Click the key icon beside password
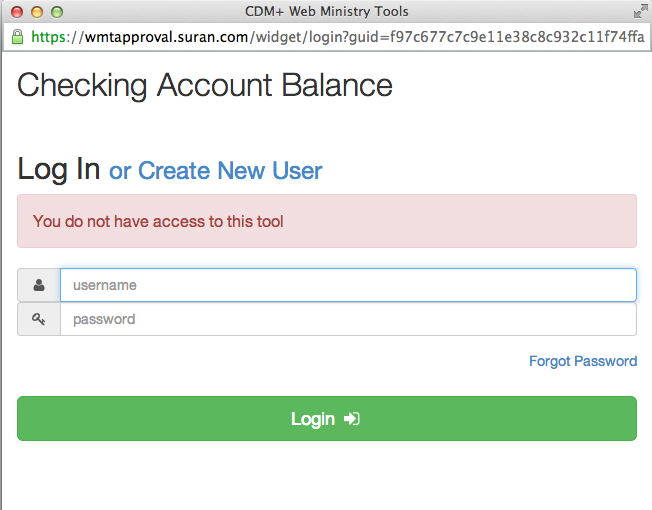Image resolution: width=652 pixels, height=510 pixels. 39,320
